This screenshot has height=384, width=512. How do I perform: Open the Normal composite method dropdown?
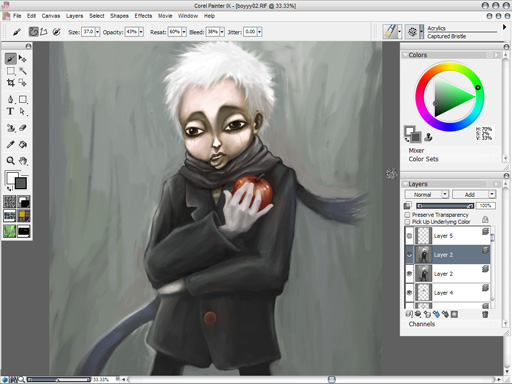point(427,194)
